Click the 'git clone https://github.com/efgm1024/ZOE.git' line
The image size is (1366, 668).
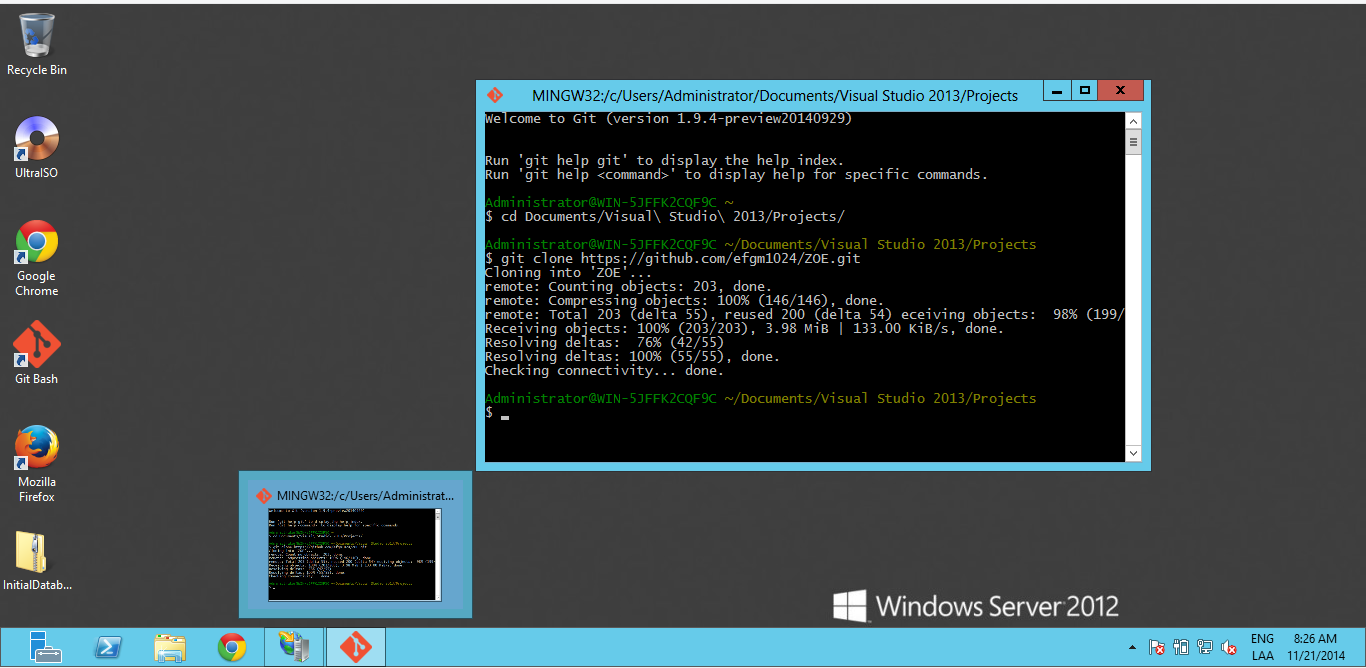[672, 258]
